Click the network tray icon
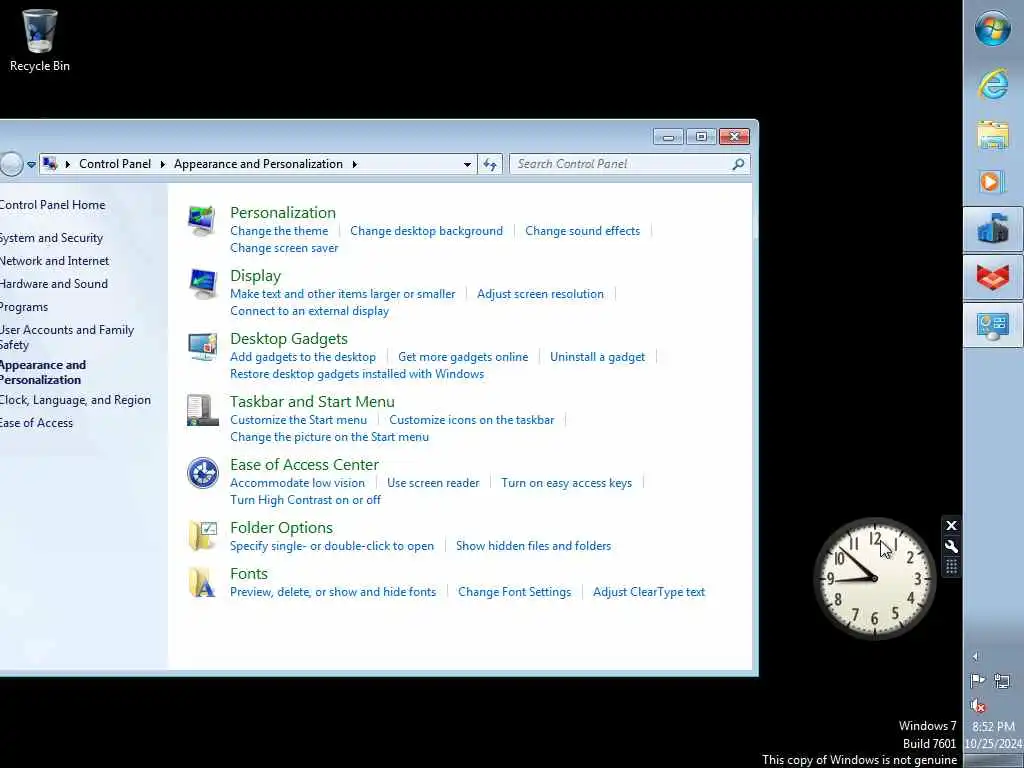The image size is (1024, 768). coord(1002,681)
